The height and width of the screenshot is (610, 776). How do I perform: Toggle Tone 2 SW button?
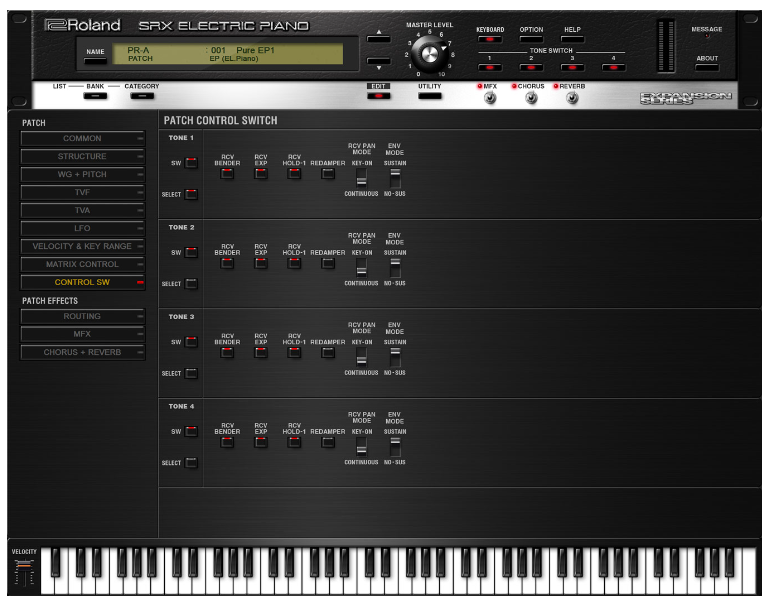point(191,252)
